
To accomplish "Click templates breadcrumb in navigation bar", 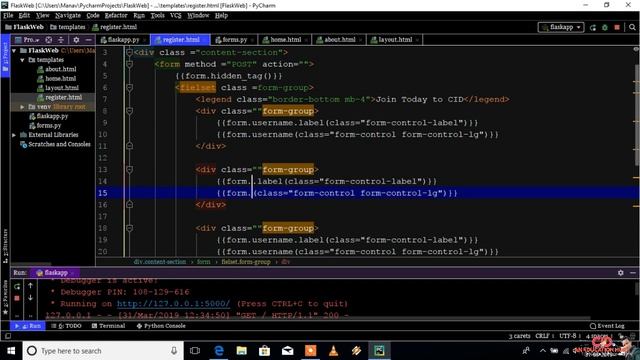I will pos(68,27).
